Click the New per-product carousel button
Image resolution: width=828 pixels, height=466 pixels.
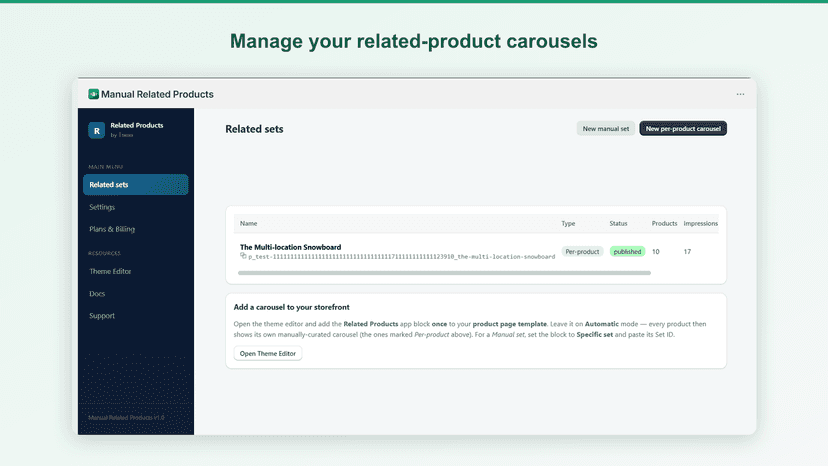pos(683,128)
